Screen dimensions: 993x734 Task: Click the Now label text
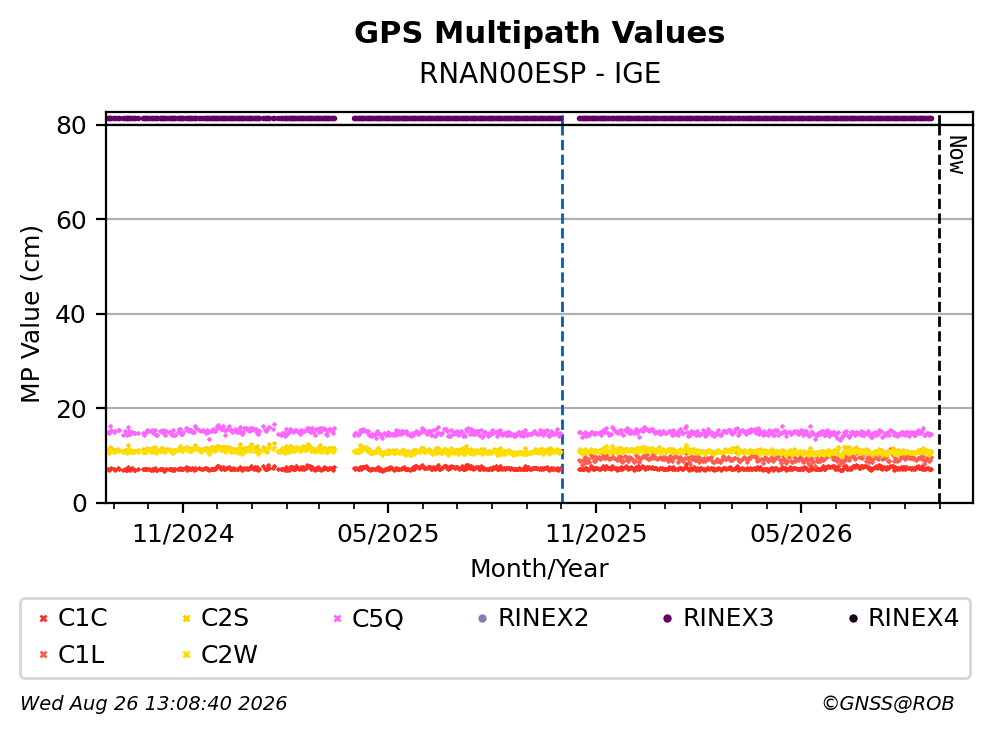tap(958, 155)
